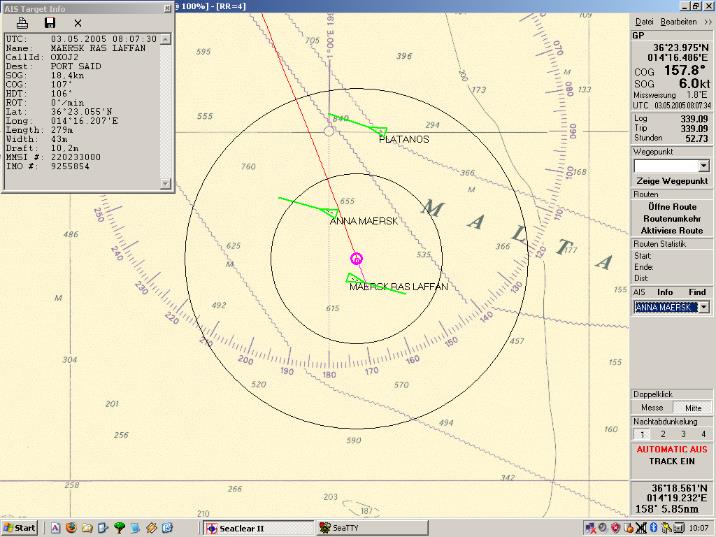Click Aktiviere Route
The image size is (716, 537).
pos(672,231)
